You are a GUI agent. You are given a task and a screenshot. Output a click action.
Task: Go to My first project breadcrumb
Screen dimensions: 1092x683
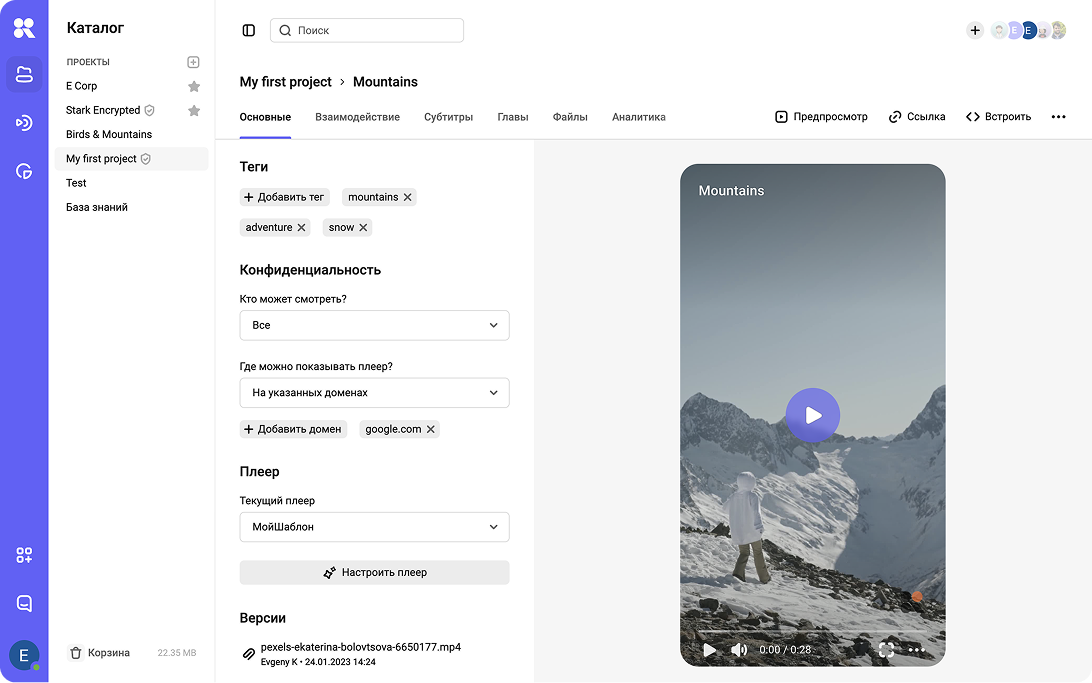(x=286, y=82)
